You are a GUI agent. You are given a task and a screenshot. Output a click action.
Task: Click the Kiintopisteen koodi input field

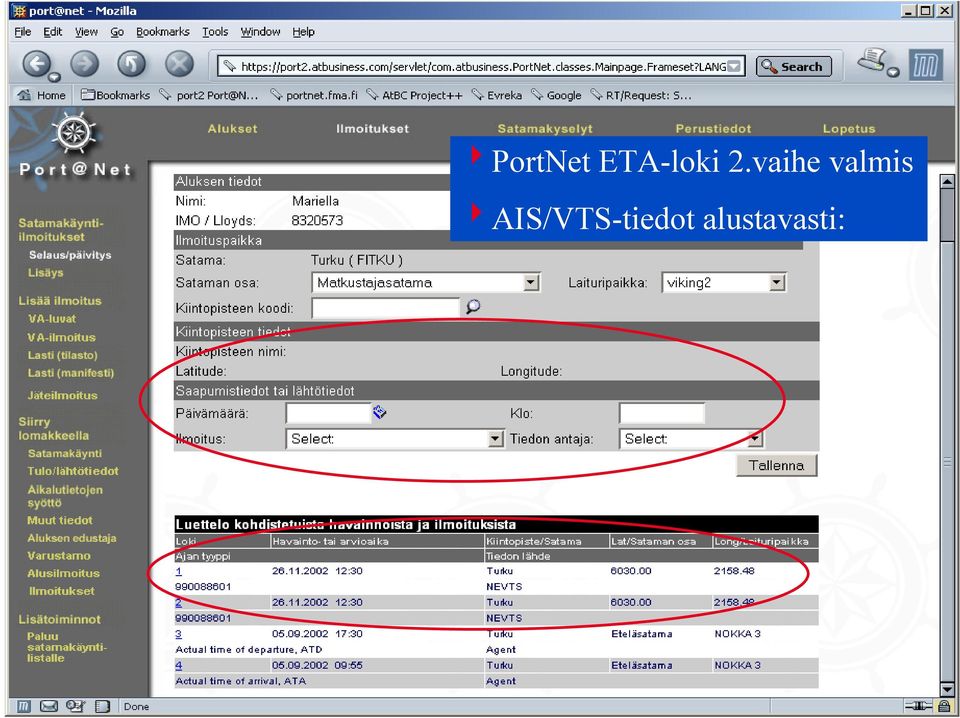click(x=386, y=307)
